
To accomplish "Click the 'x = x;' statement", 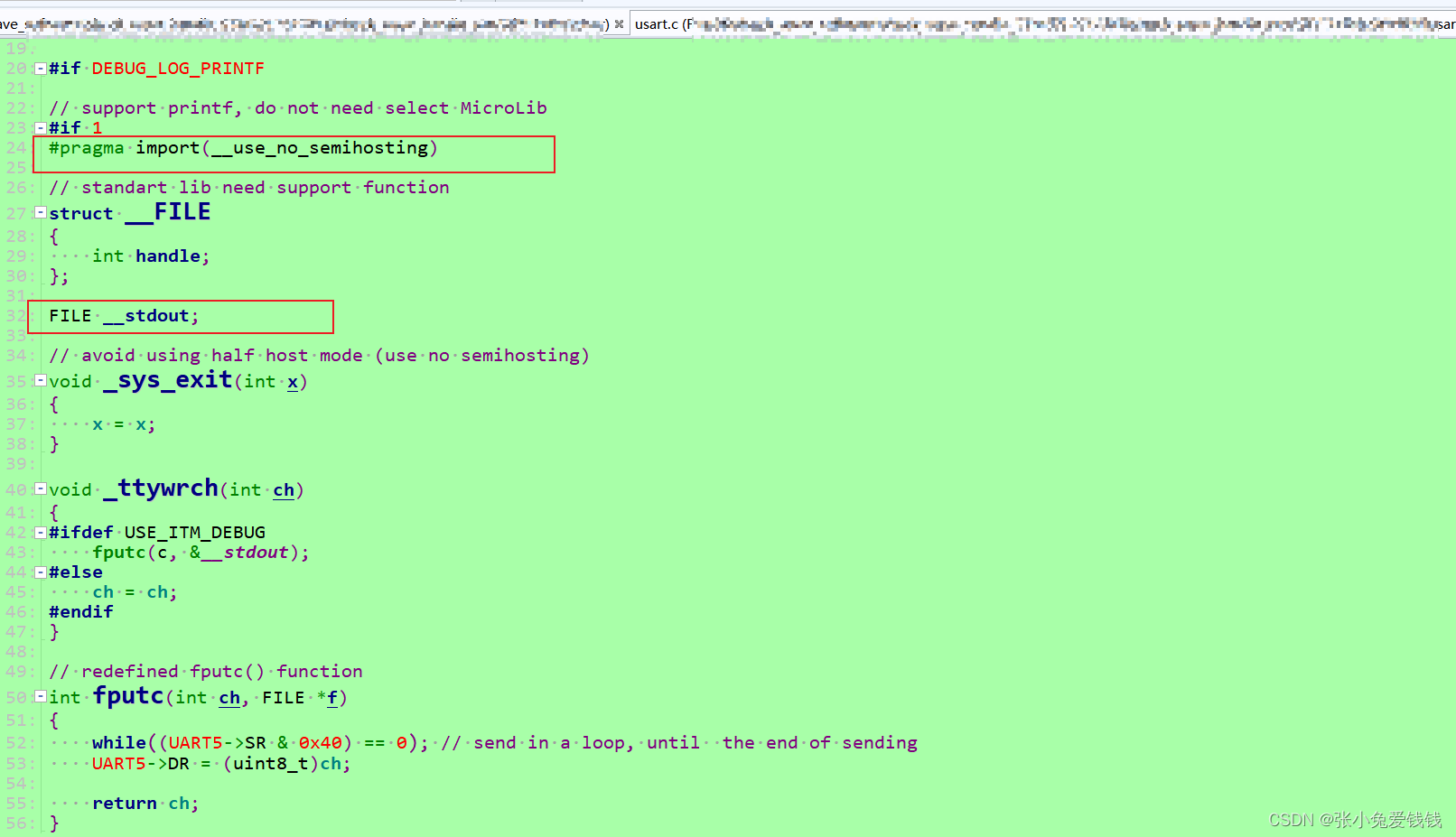I will tap(124, 424).
